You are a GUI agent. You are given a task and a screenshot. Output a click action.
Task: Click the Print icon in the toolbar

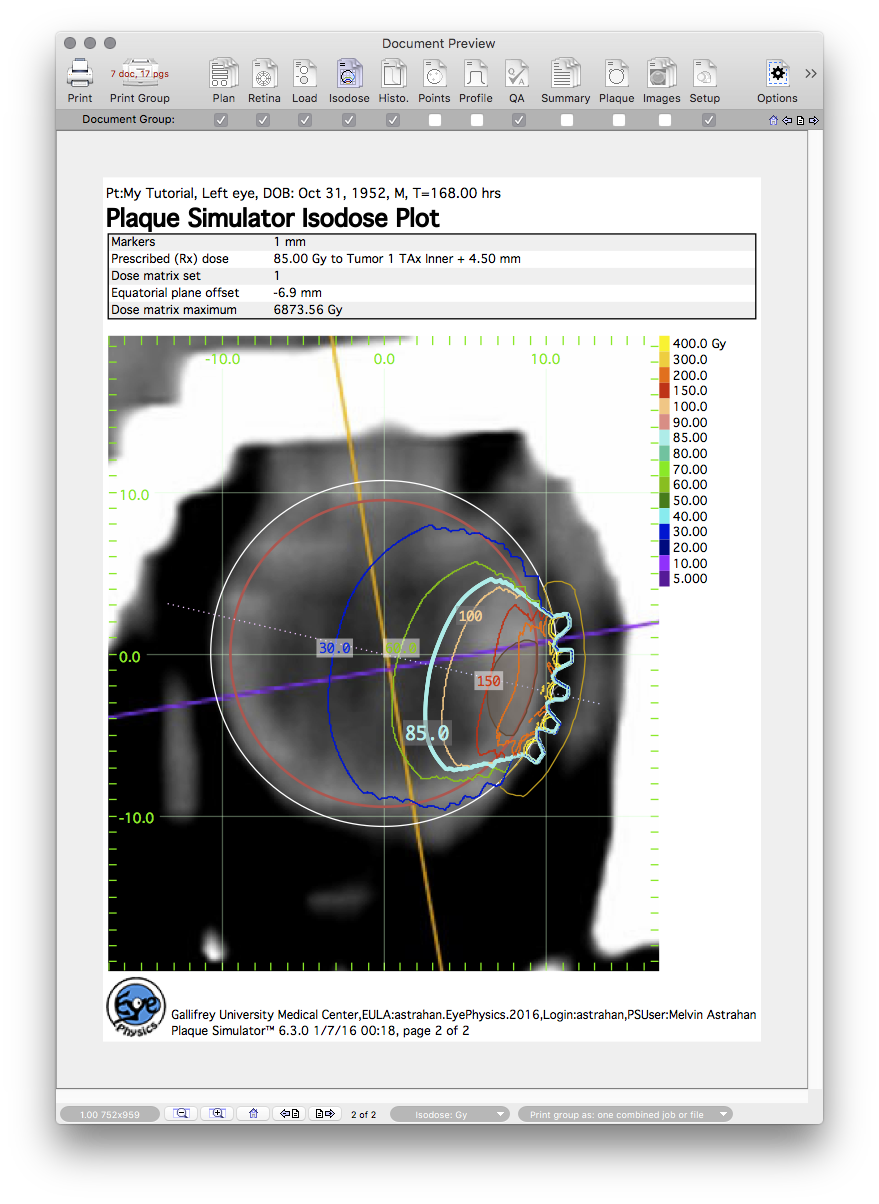80,74
